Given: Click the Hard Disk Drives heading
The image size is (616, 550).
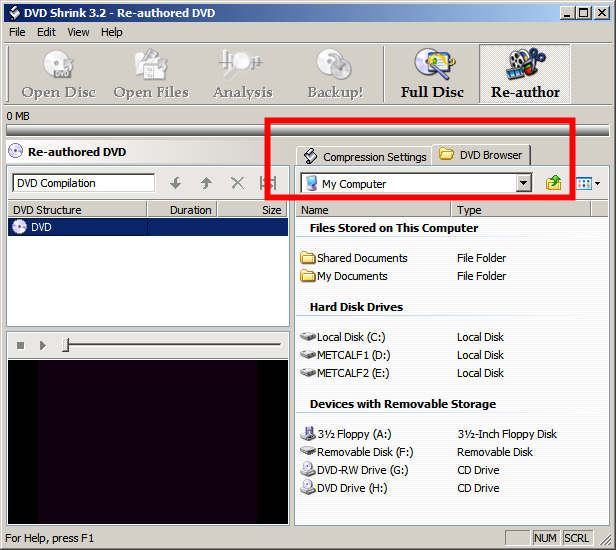Looking at the screenshot, I should coord(356,307).
